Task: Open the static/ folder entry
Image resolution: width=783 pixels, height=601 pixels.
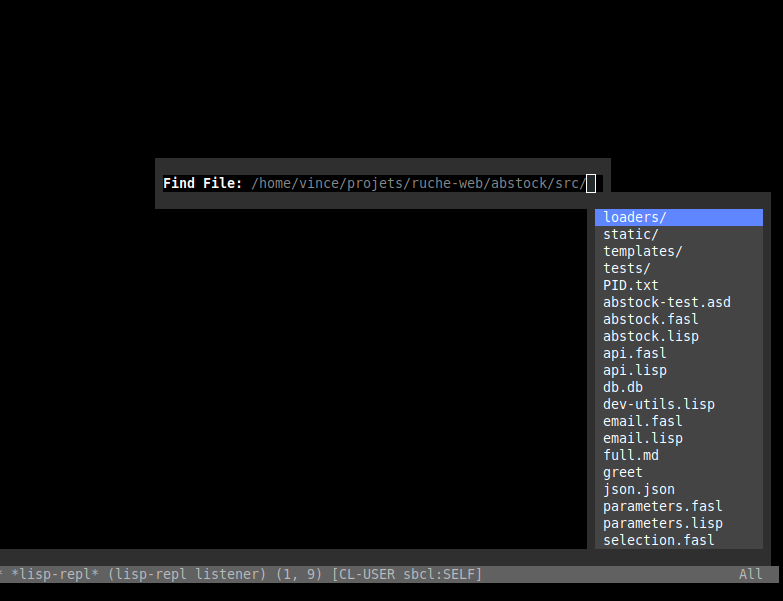Action: coord(631,234)
